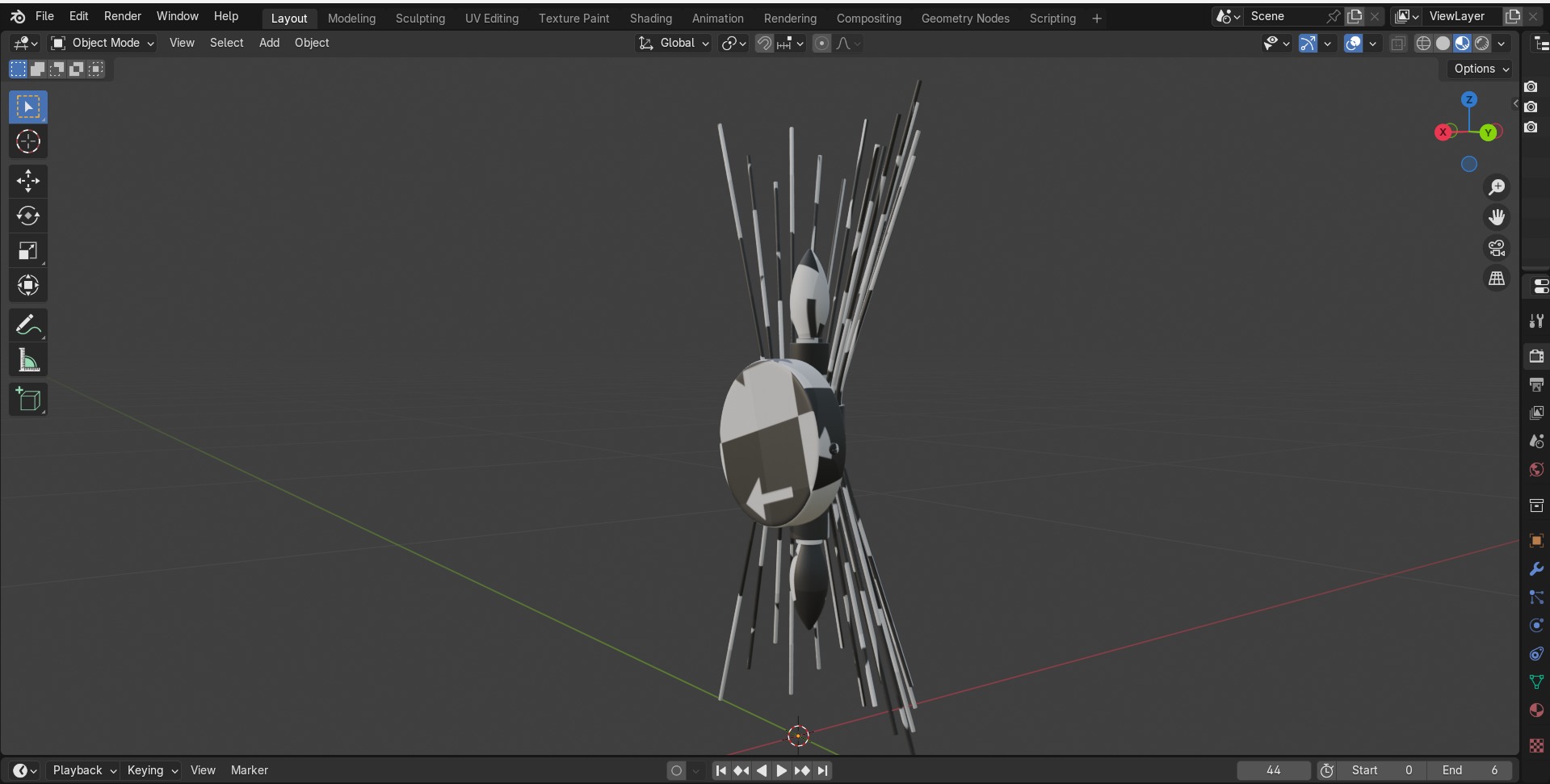Select the Scale tool

click(28, 250)
